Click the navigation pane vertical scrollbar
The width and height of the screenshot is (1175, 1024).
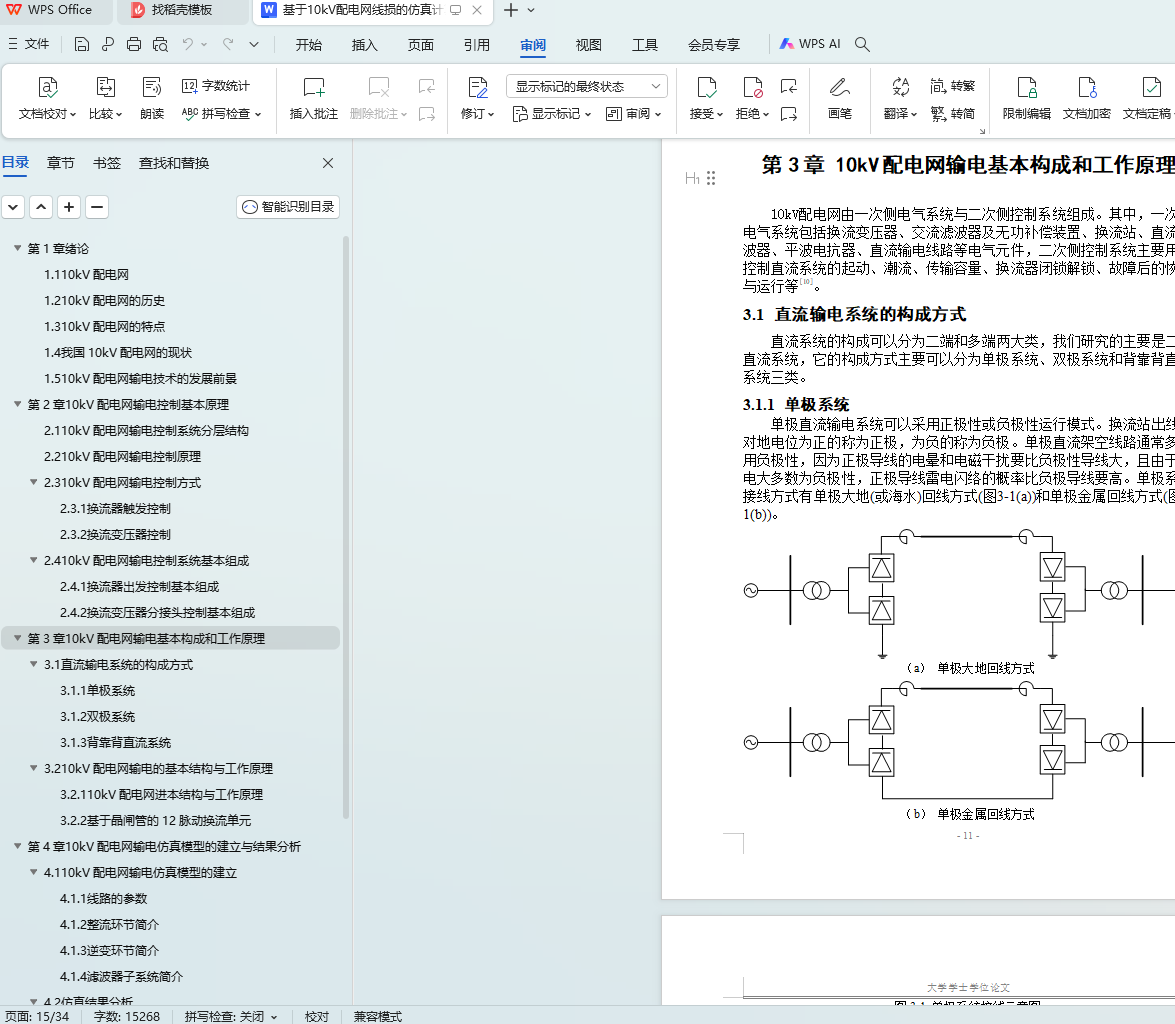point(345,526)
